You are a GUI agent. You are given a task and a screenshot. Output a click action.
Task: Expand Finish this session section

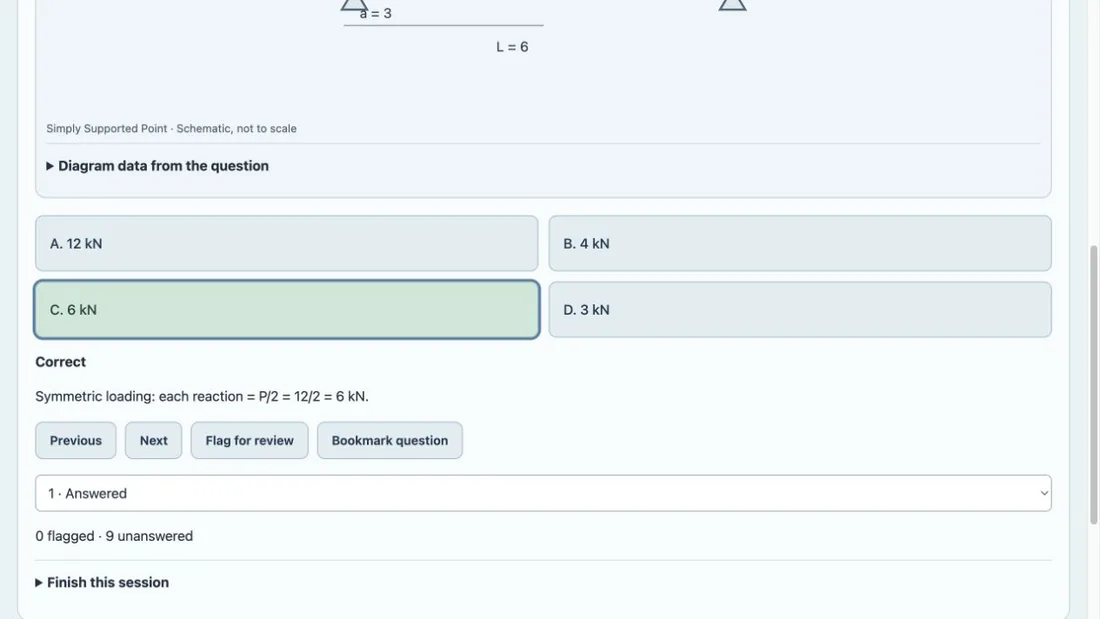[x=102, y=583]
